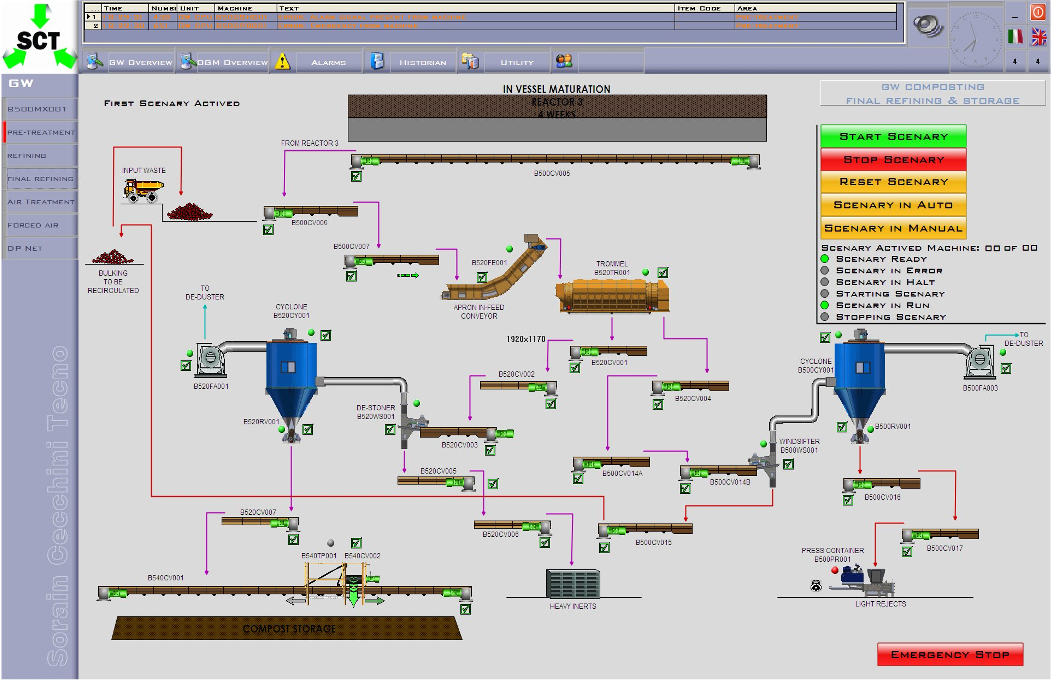The width and height of the screenshot is (1052, 681).
Task: Set Scenary in Auto
Action: [x=893, y=205]
